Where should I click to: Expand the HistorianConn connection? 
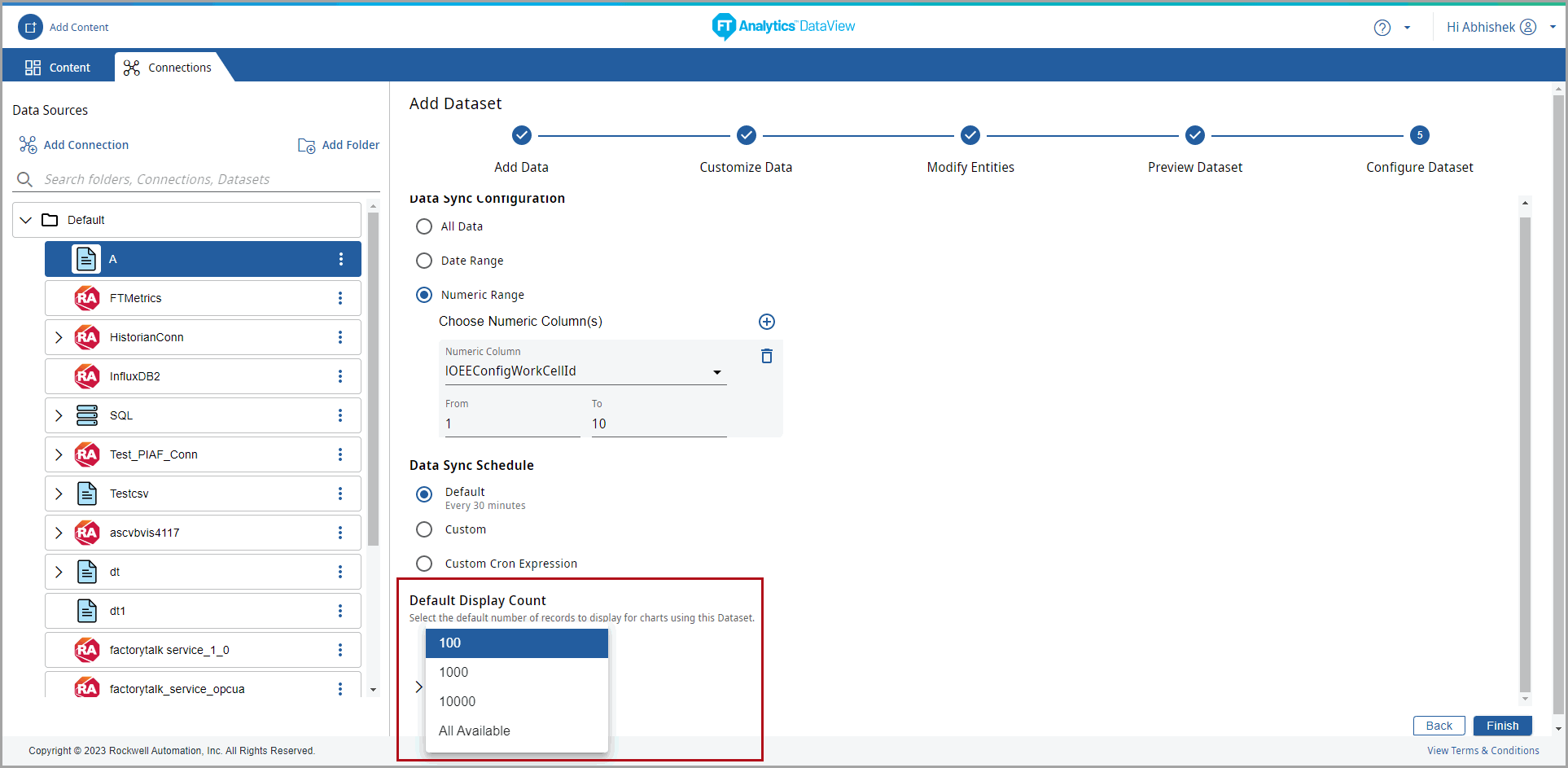pyautogui.click(x=59, y=337)
